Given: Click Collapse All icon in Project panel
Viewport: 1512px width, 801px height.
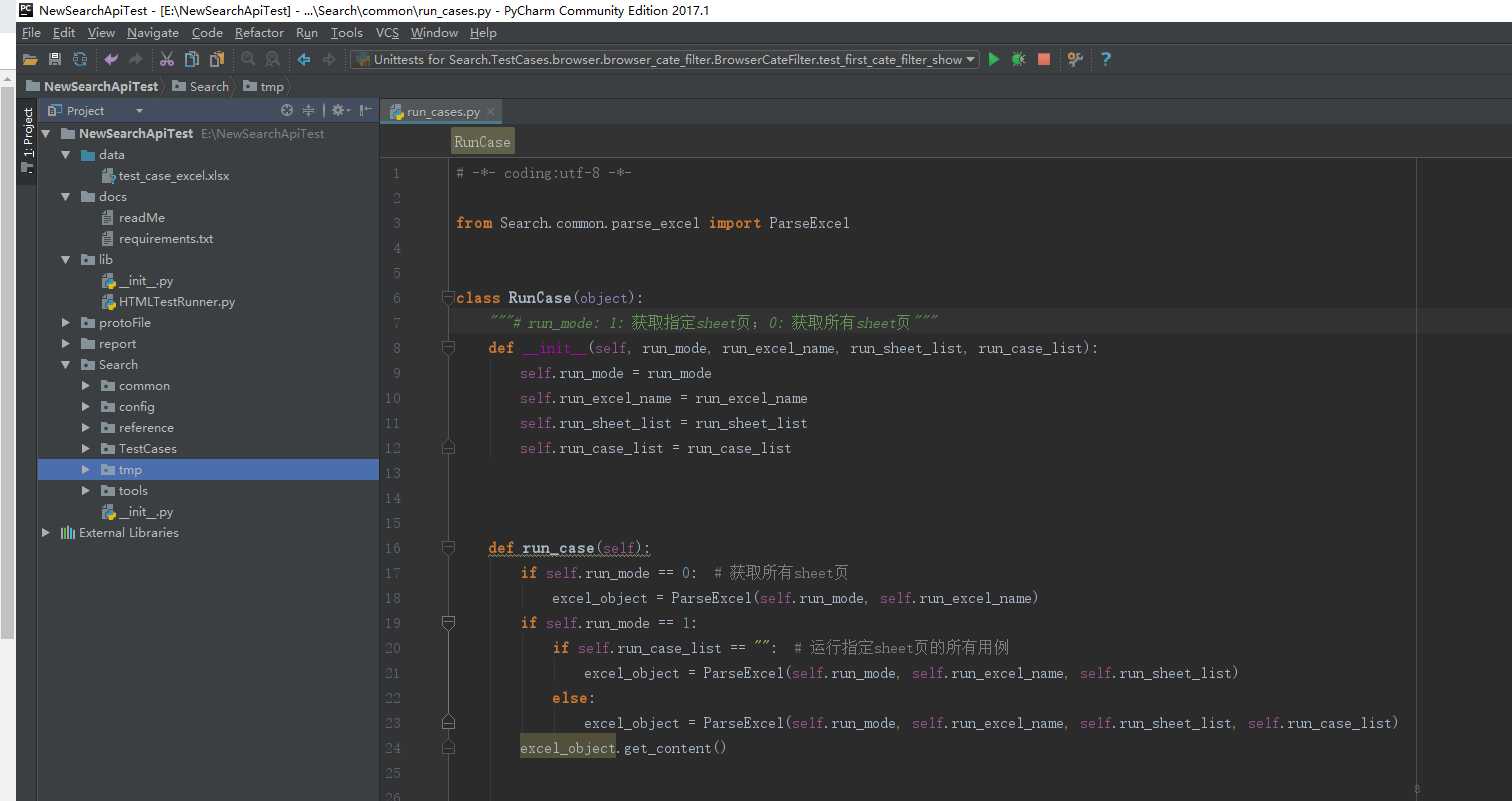Looking at the screenshot, I should 309,111.
